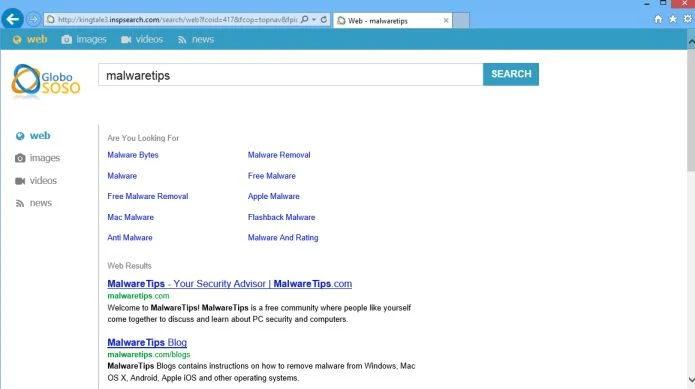The width and height of the screenshot is (695, 389).
Task: Switch to 'images' in top navigation bar
Action: click(x=91, y=39)
